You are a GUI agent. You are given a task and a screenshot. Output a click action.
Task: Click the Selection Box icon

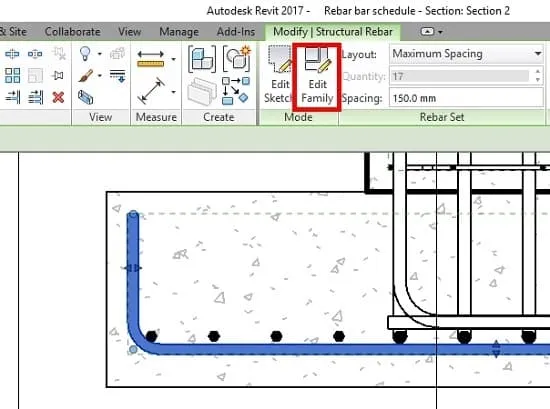pos(85,97)
